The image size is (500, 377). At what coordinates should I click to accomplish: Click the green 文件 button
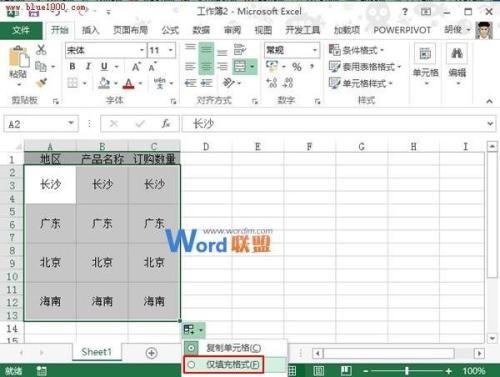21,30
